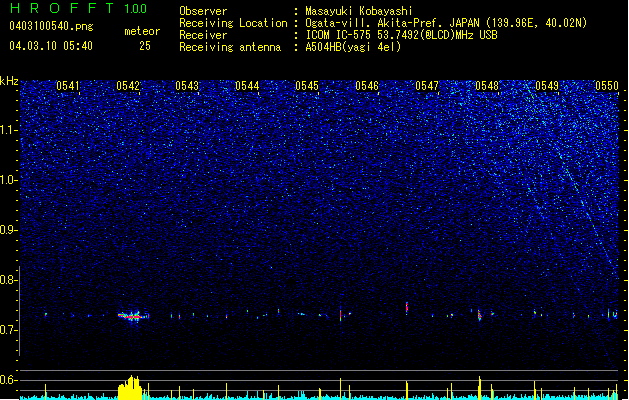
Task: Click the 0549 time marker
Action: tap(547, 86)
